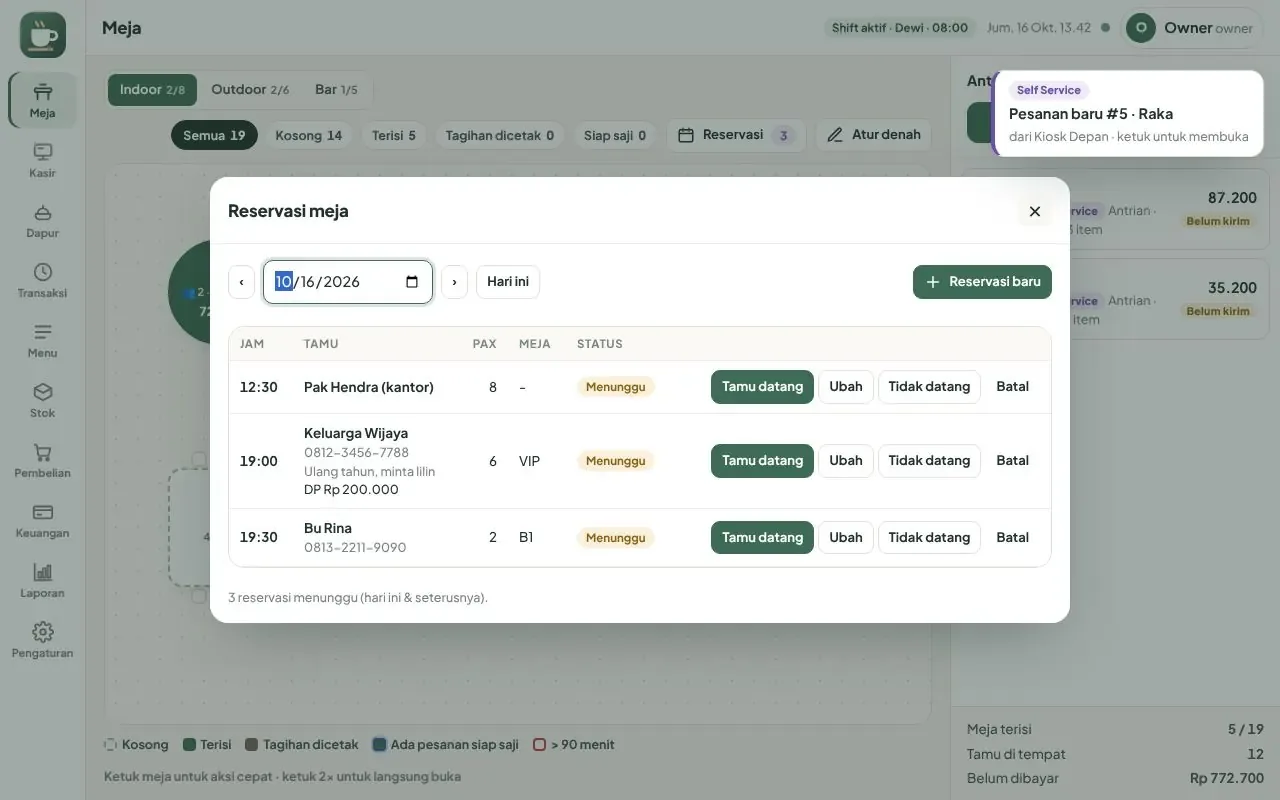This screenshot has height=800, width=1280.
Task: Click the coffee cup app logo
Action: [43, 35]
